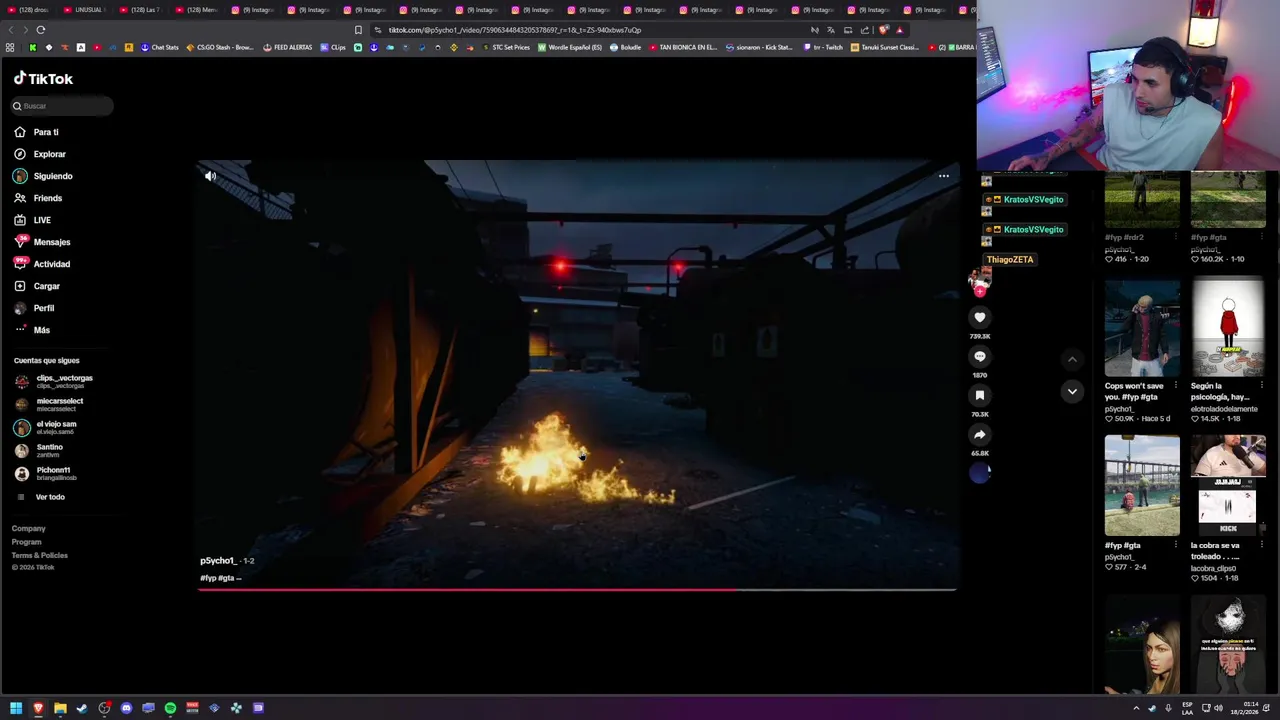Expand the Company footer section
Viewport: 1280px width, 720px height.
click(x=29, y=528)
